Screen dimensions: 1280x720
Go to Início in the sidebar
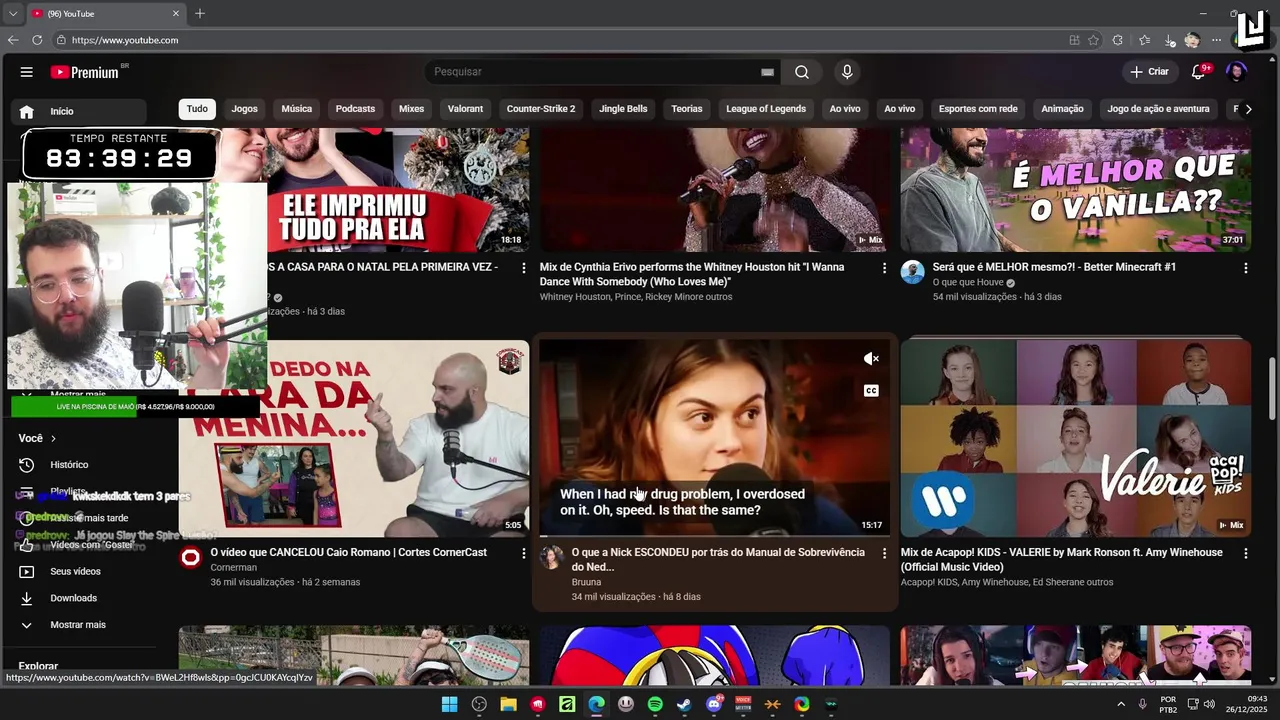click(x=80, y=111)
